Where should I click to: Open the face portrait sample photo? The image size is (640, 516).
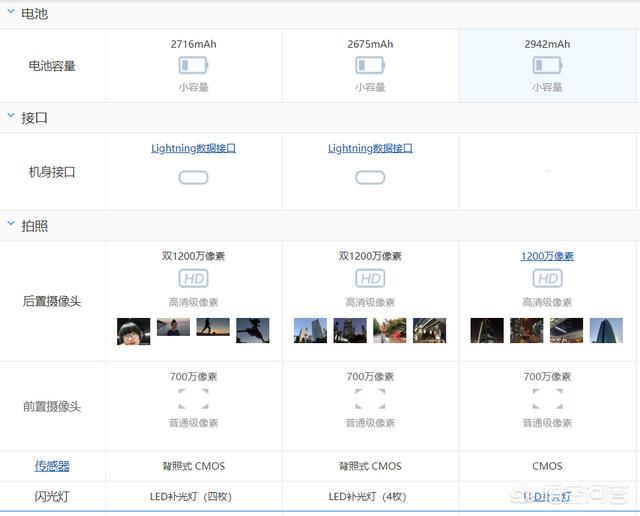[133, 331]
